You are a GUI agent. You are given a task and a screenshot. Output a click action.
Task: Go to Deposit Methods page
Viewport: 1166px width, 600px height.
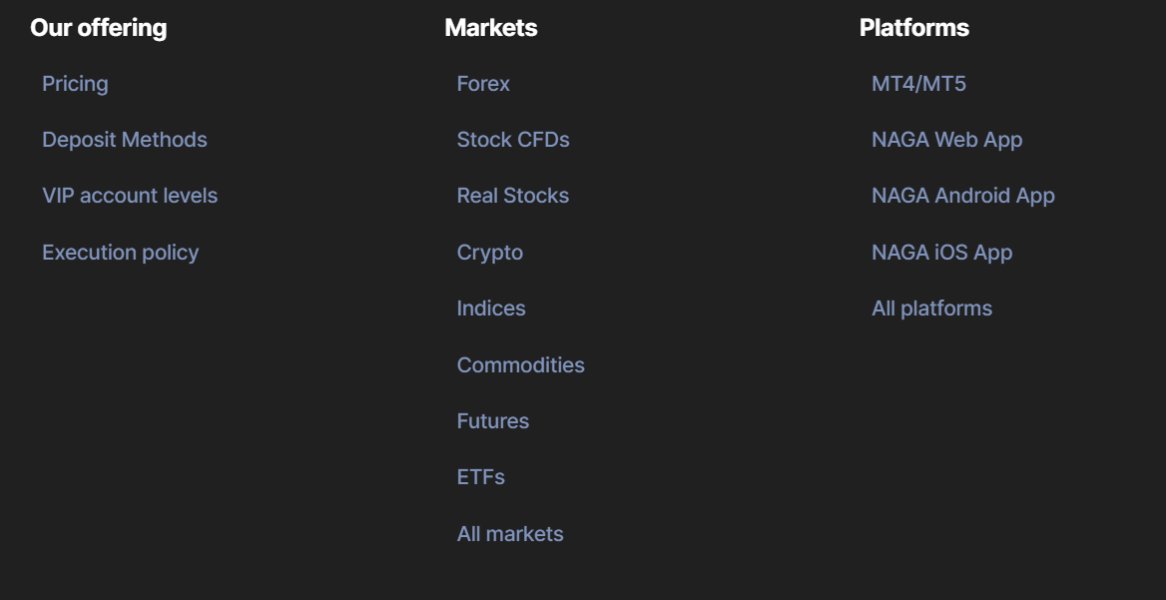point(124,140)
